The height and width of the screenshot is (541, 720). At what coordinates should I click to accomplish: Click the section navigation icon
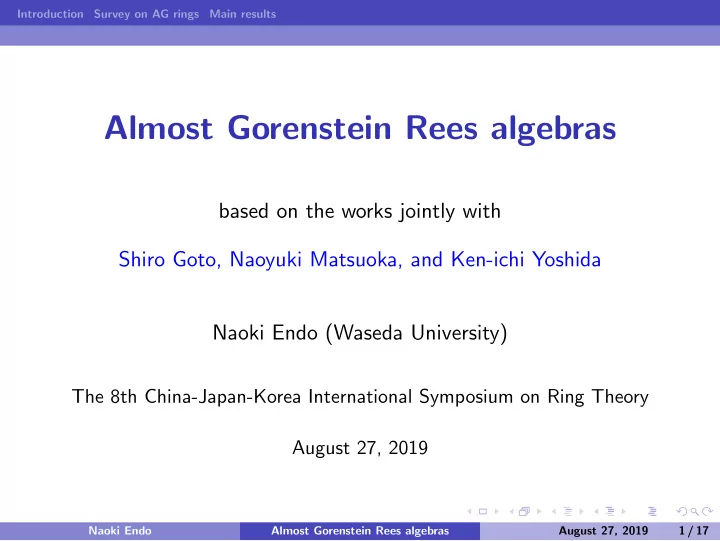pos(610,511)
